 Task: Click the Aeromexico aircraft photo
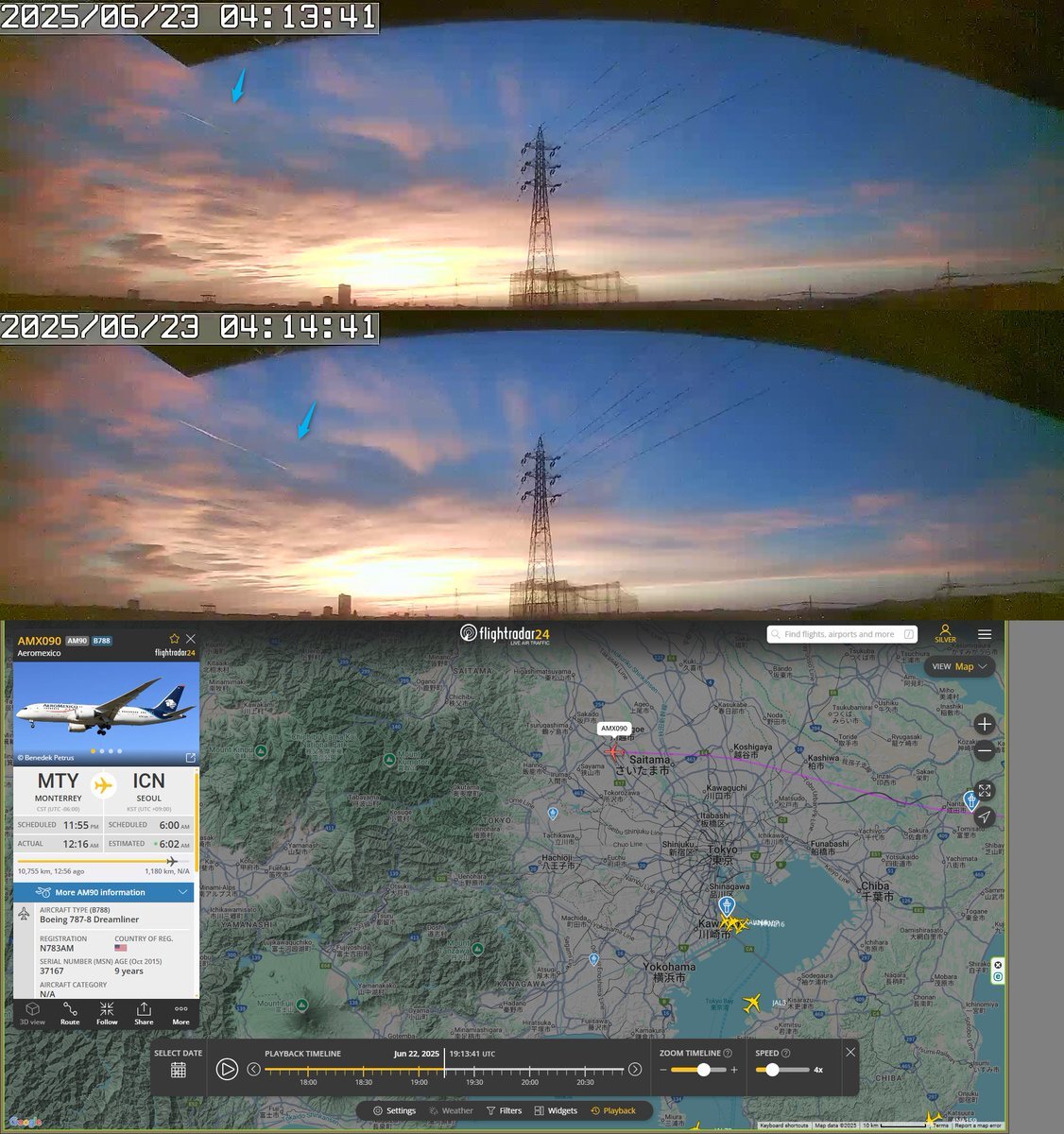pyautogui.click(x=106, y=713)
